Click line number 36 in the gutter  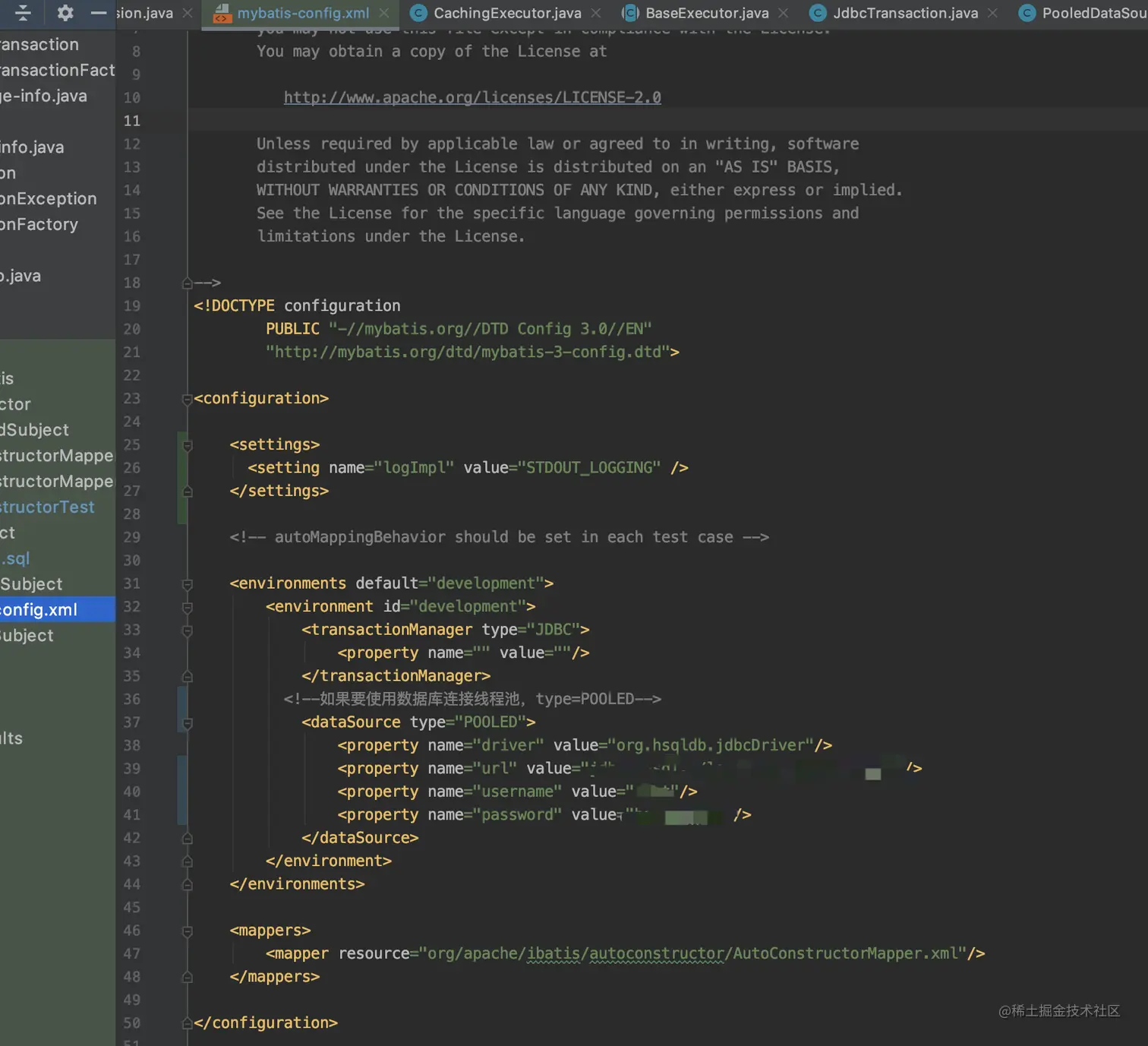point(132,700)
